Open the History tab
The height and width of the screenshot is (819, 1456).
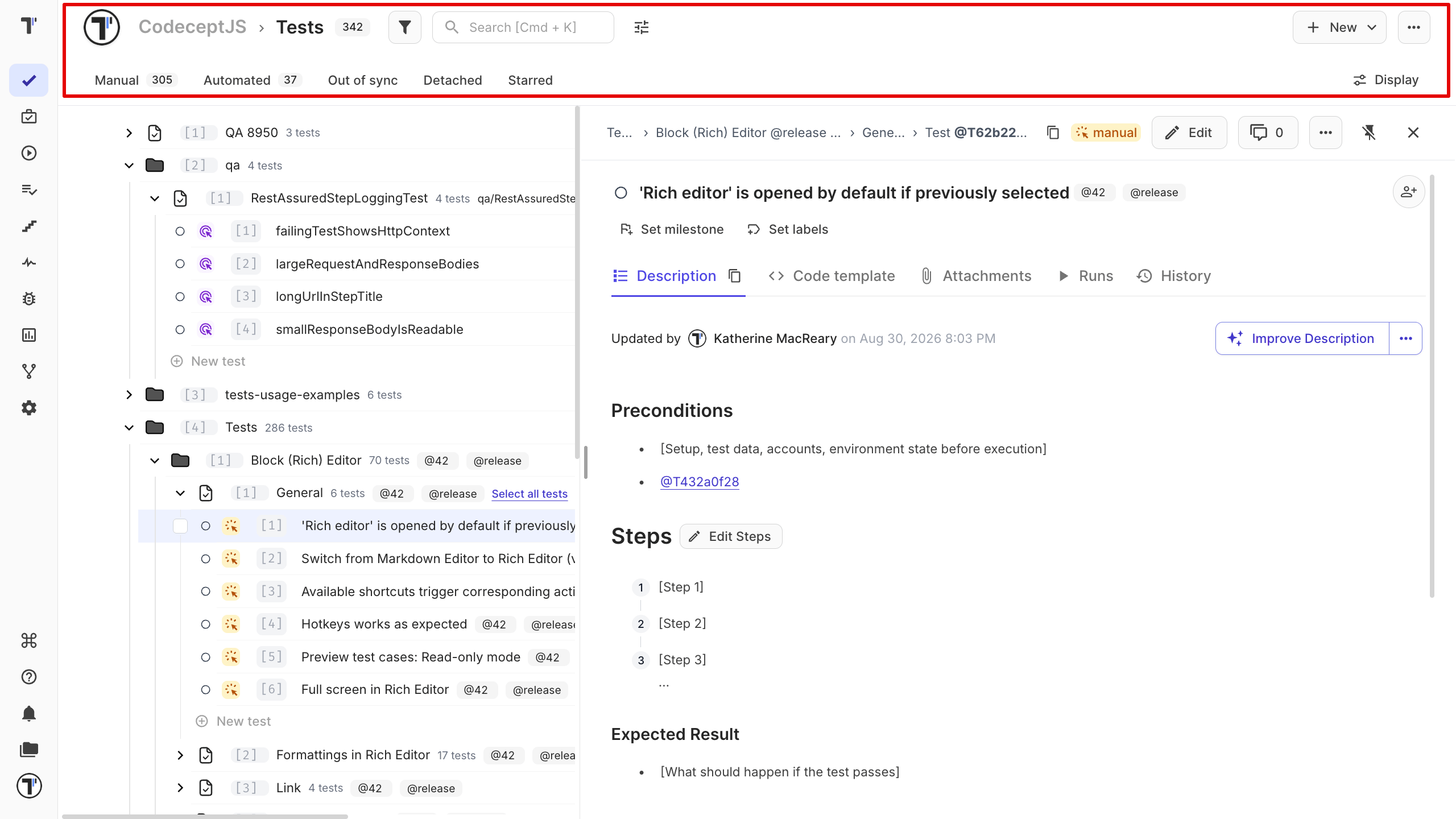tap(1174, 276)
